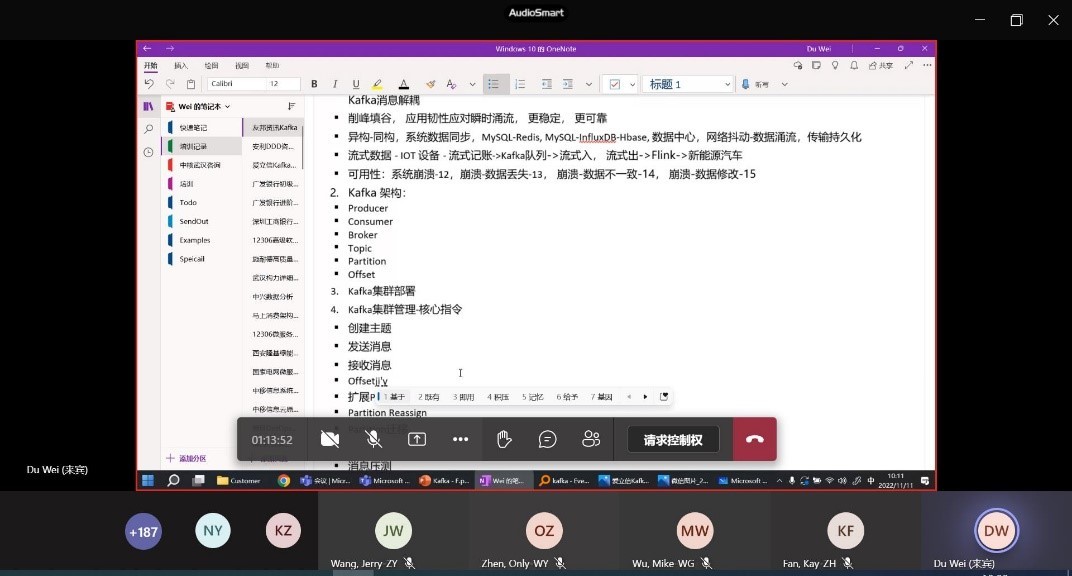Click the format painter icon
The image size is (1072, 576).
[x=430, y=84]
